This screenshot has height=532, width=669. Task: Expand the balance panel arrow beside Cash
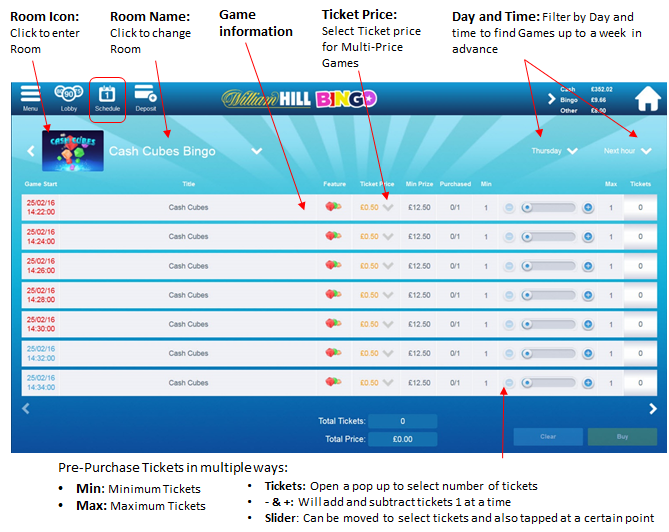551,99
